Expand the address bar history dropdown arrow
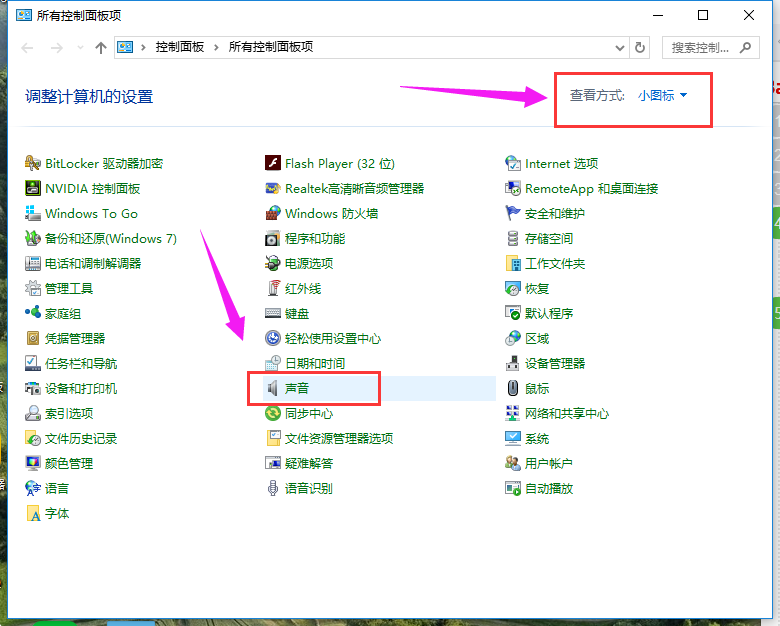780x626 pixels. [620, 47]
